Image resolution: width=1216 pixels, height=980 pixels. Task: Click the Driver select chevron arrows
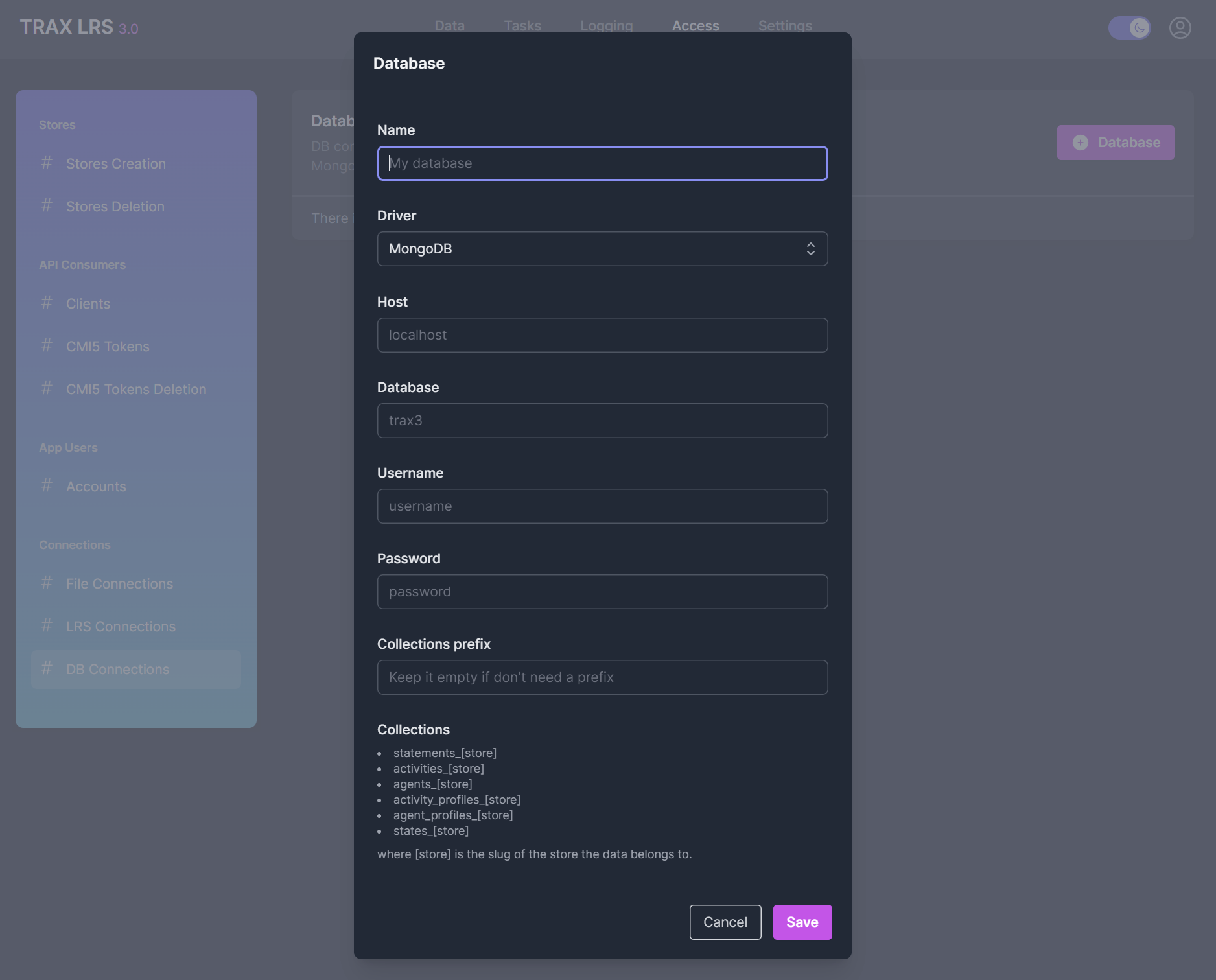pyautogui.click(x=810, y=249)
